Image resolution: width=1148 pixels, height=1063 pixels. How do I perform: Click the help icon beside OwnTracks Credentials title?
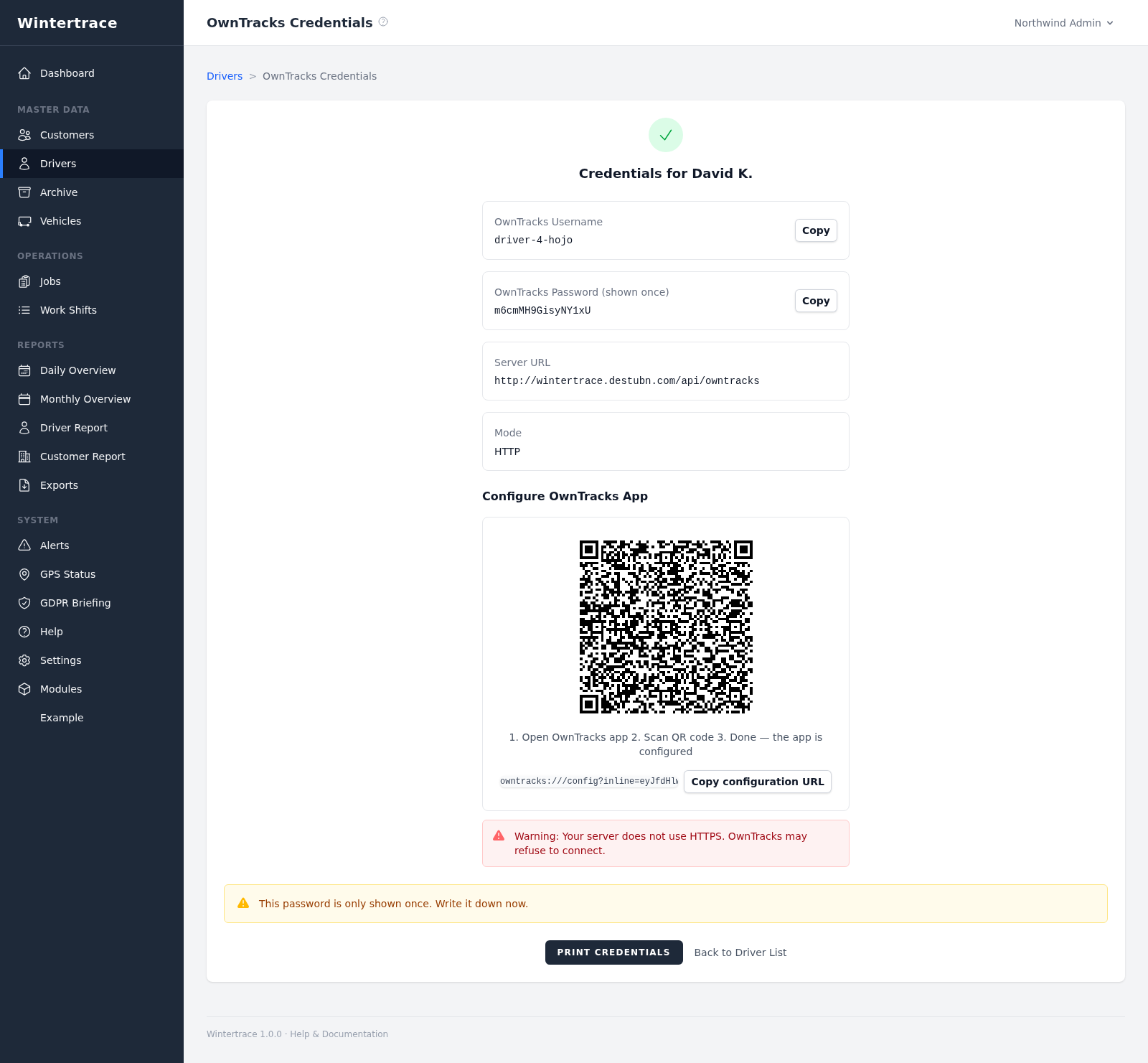coord(383,22)
